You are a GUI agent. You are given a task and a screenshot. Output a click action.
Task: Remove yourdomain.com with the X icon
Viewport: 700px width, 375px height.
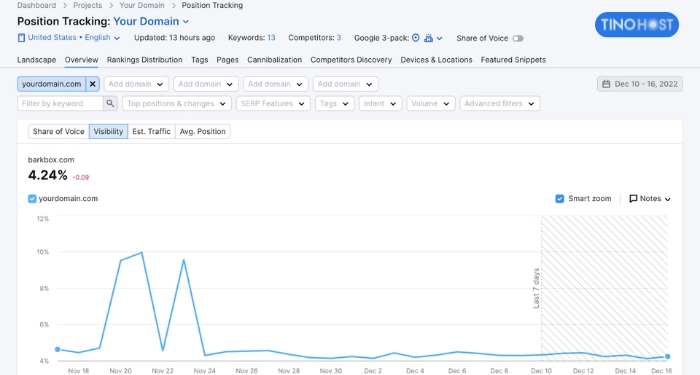tap(92, 84)
